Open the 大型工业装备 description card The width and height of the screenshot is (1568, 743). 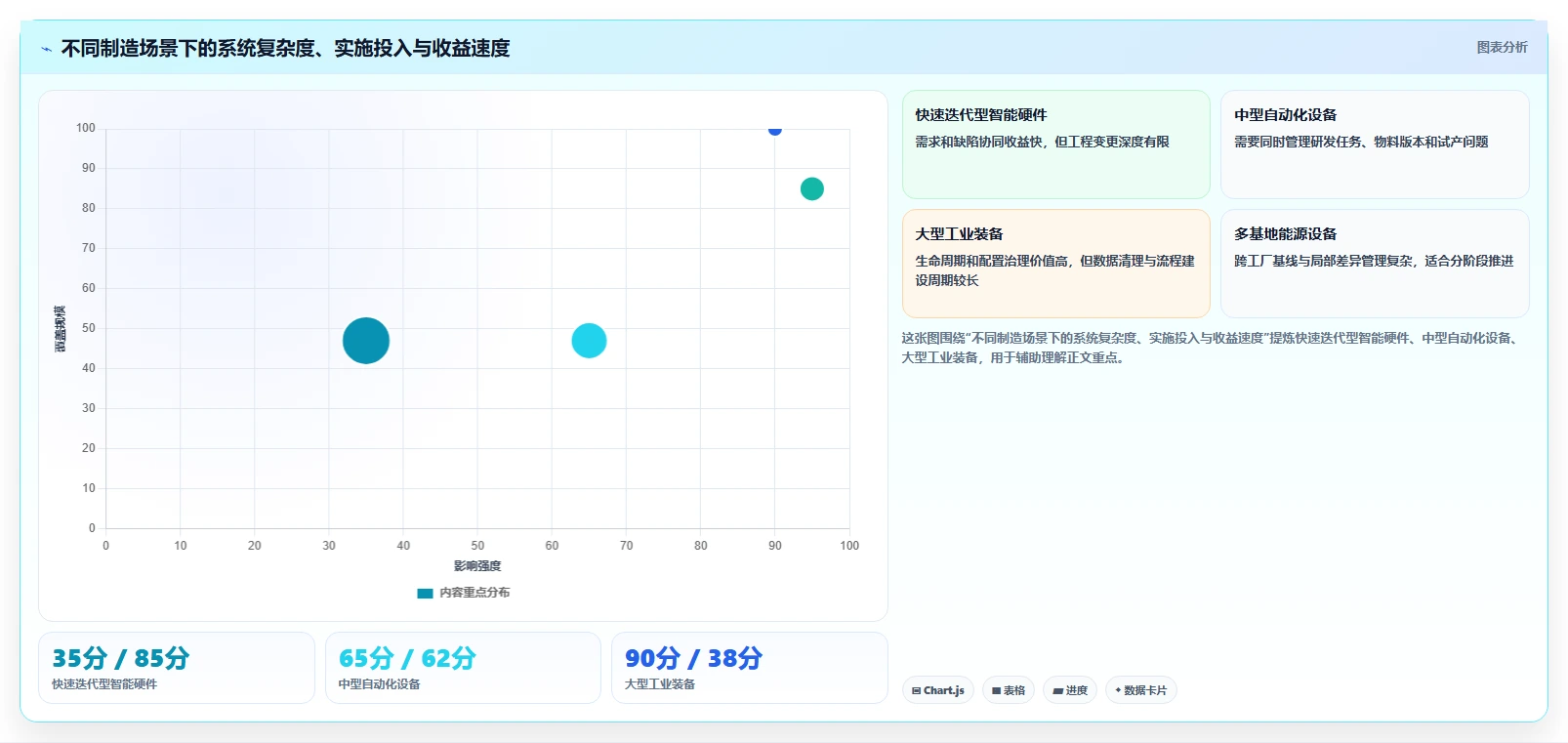click(x=1055, y=264)
